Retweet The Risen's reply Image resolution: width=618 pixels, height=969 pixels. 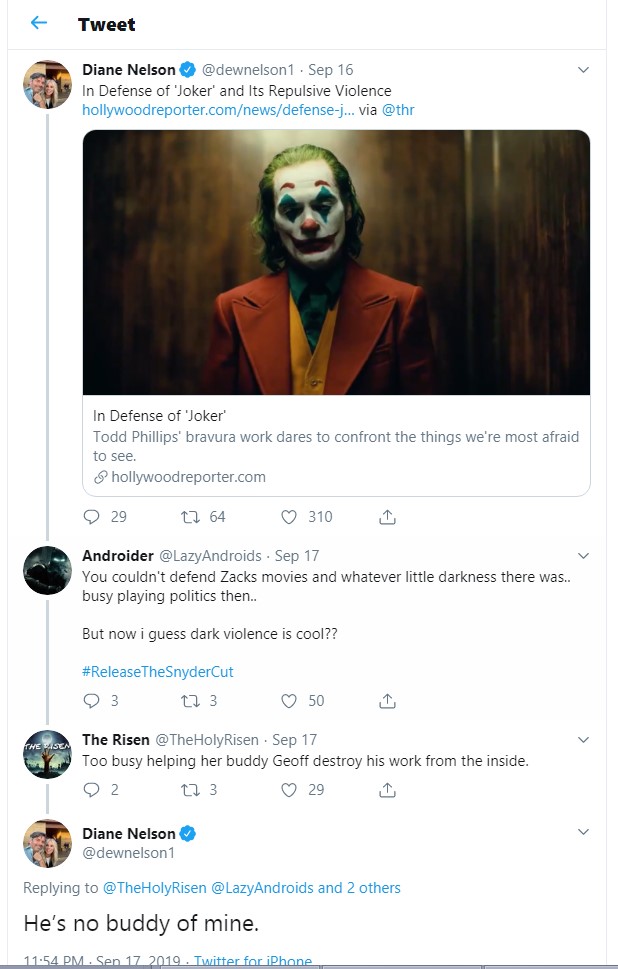coord(190,790)
